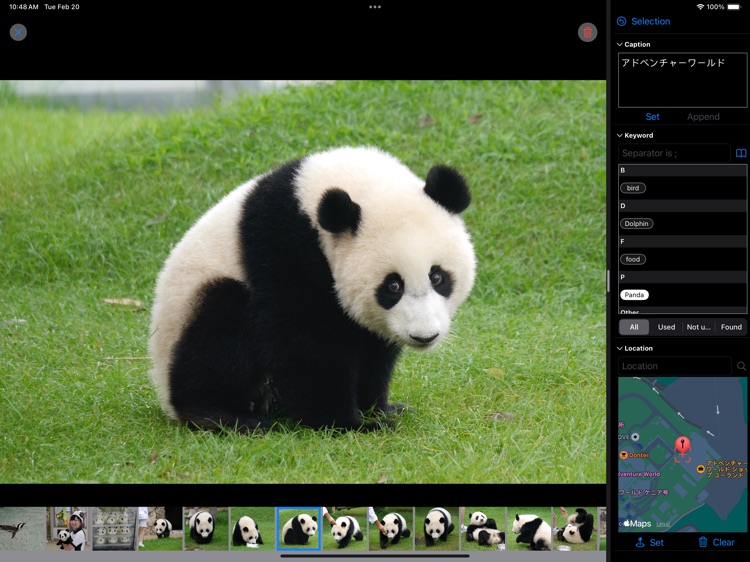Close the photo viewer with X button
750x562 pixels.
(x=18, y=33)
